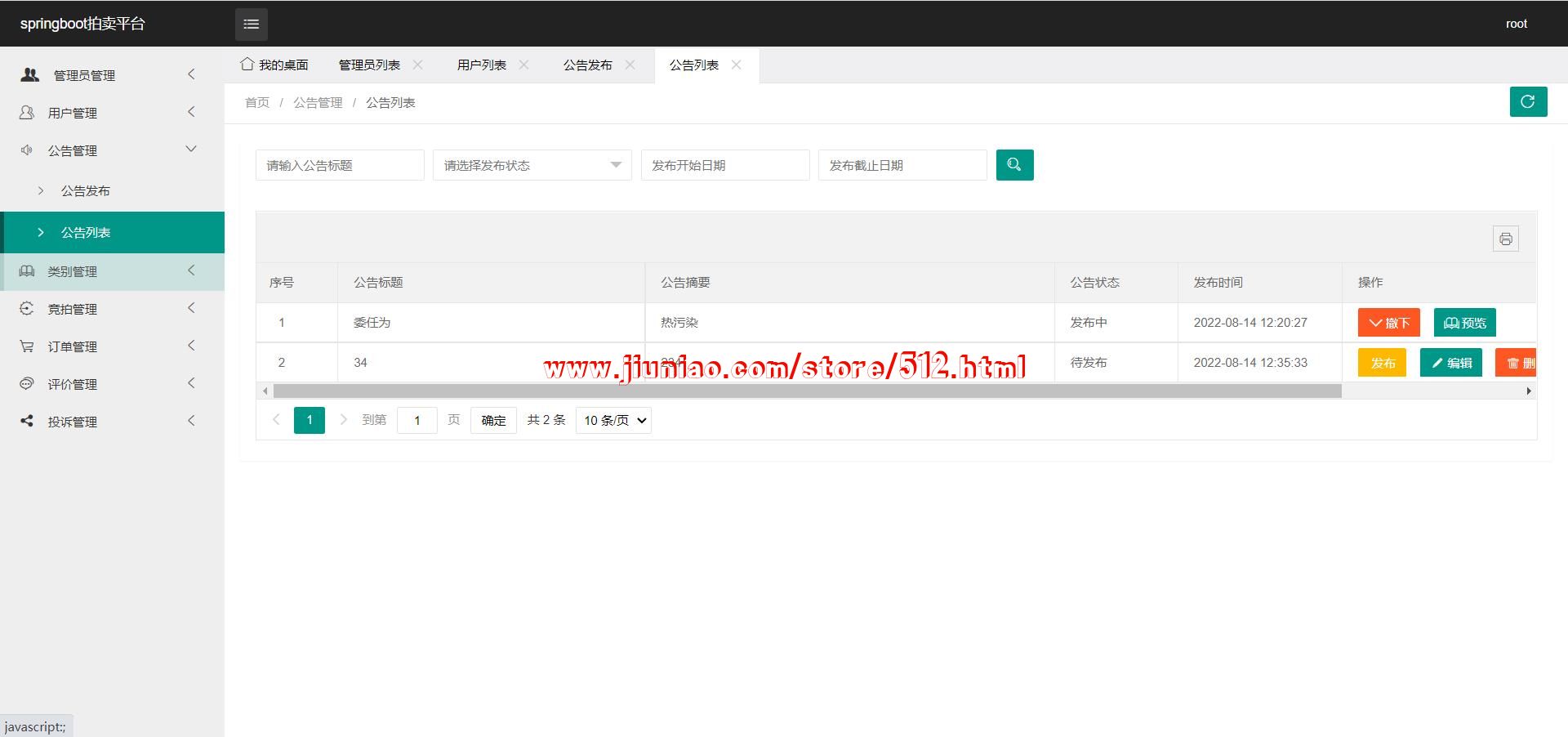This screenshot has width=1568, height=737.
Task: Open the 请选择发布状态 dropdown
Action: 532,165
